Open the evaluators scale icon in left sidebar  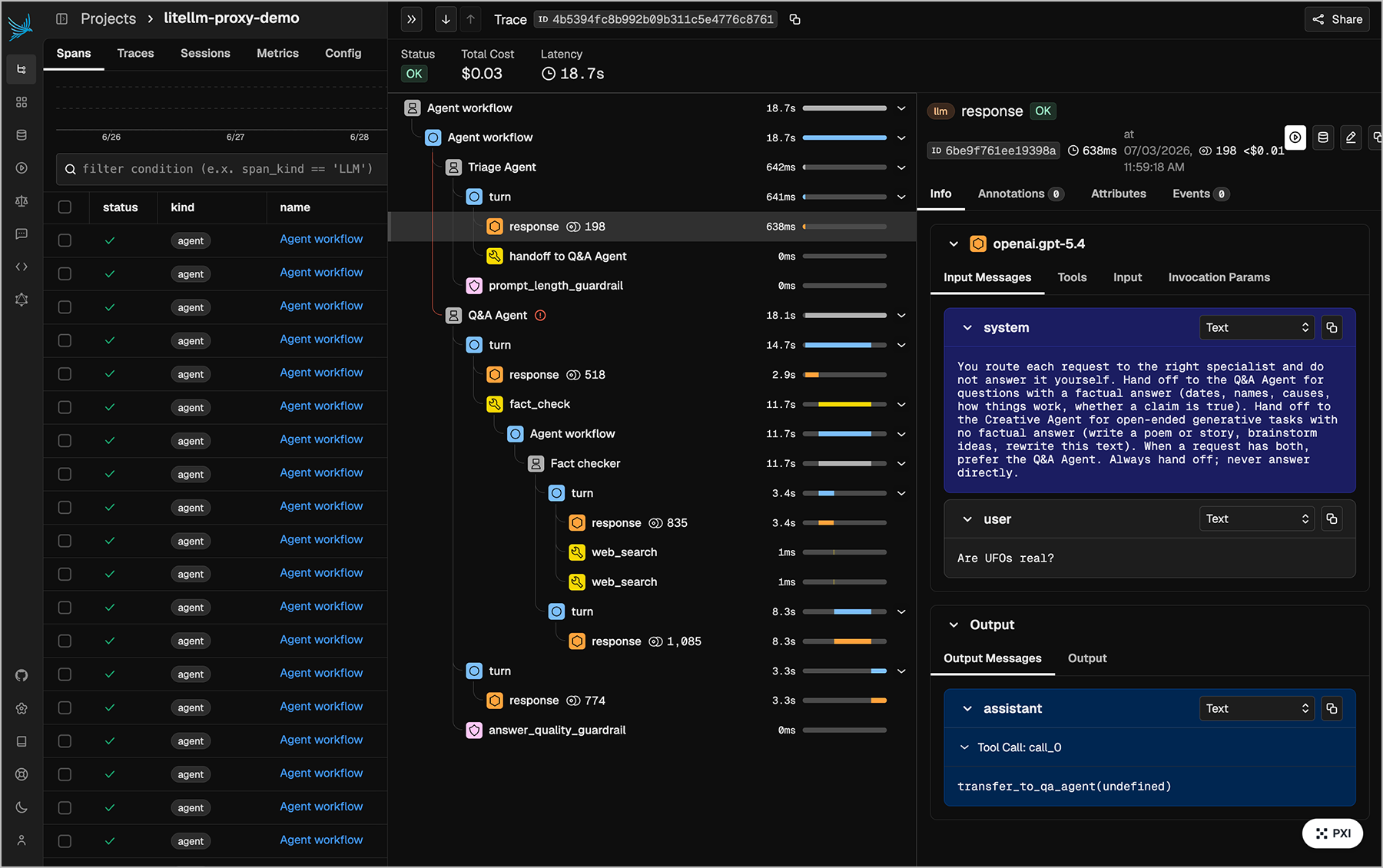click(x=22, y=201)
